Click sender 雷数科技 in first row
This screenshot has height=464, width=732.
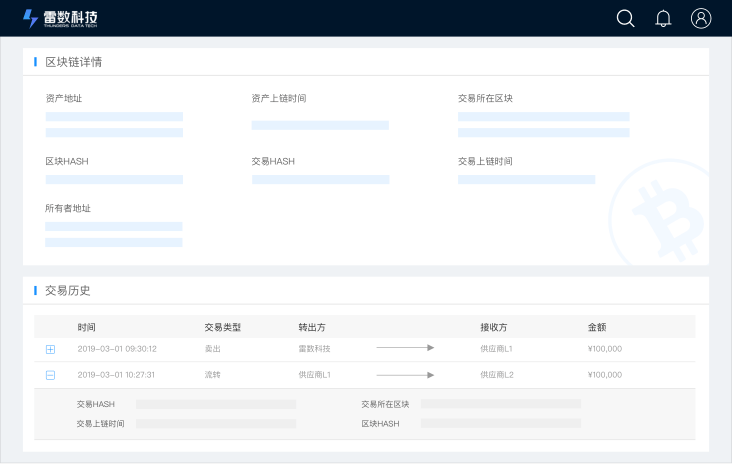[314, 349]
